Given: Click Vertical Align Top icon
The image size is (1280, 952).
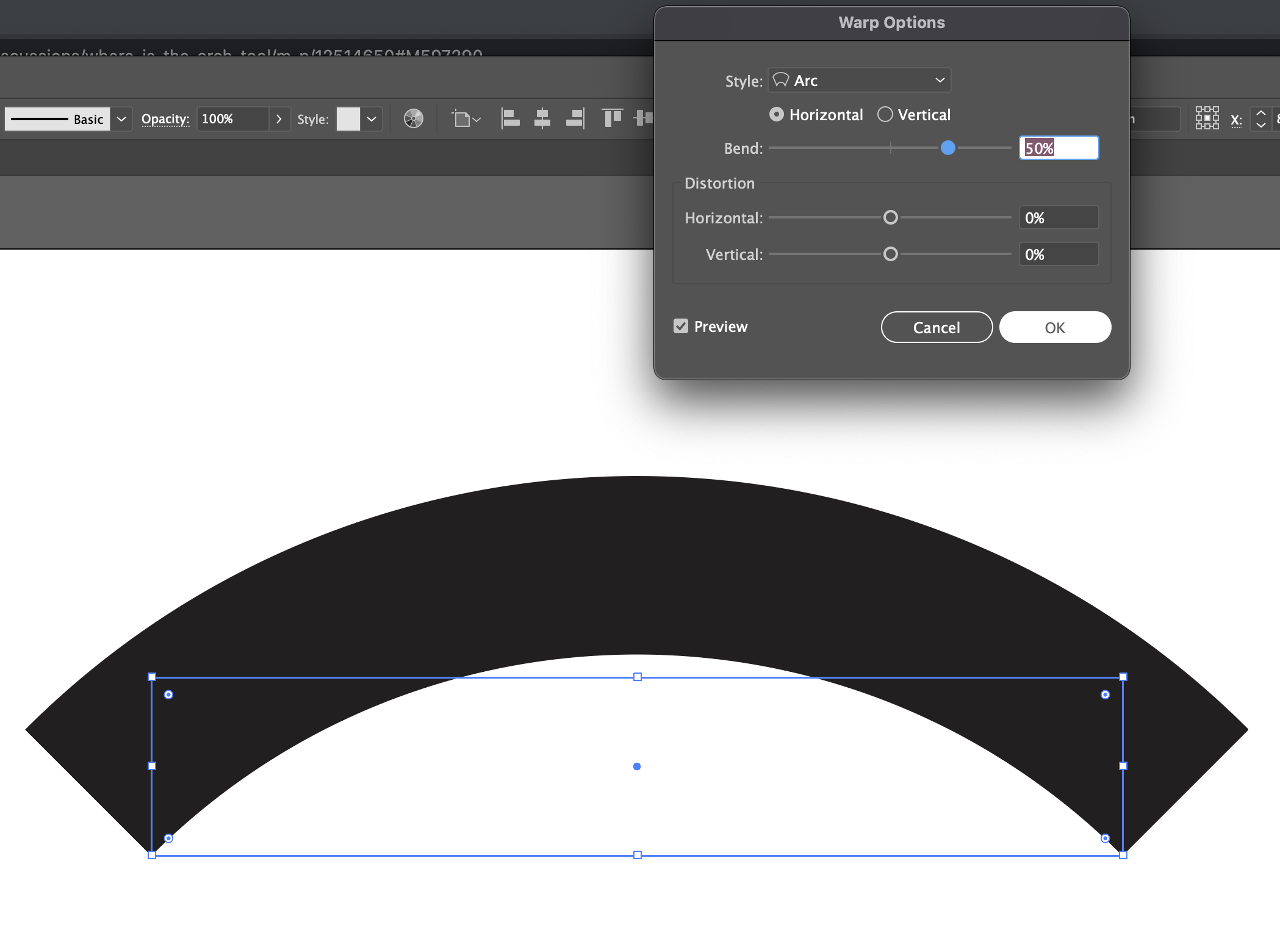Looking at the screenshot, I should pos(611,118).
